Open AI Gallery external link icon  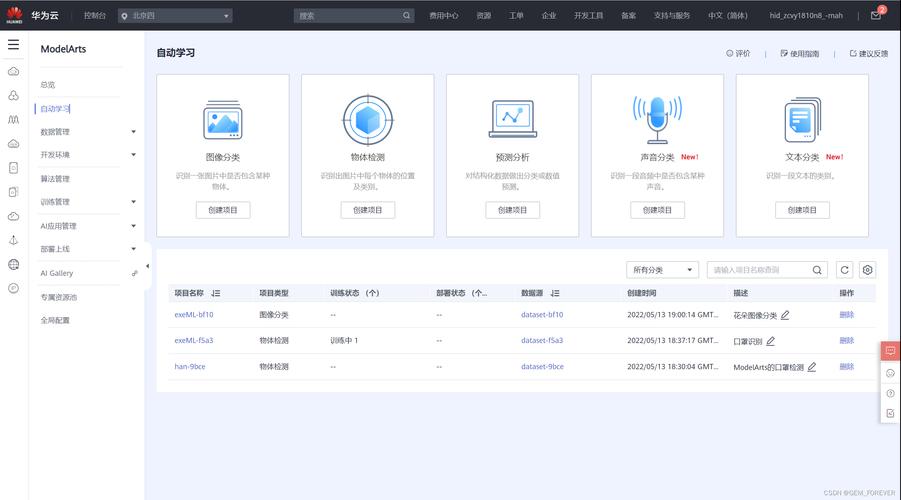[x=134, y=273]
